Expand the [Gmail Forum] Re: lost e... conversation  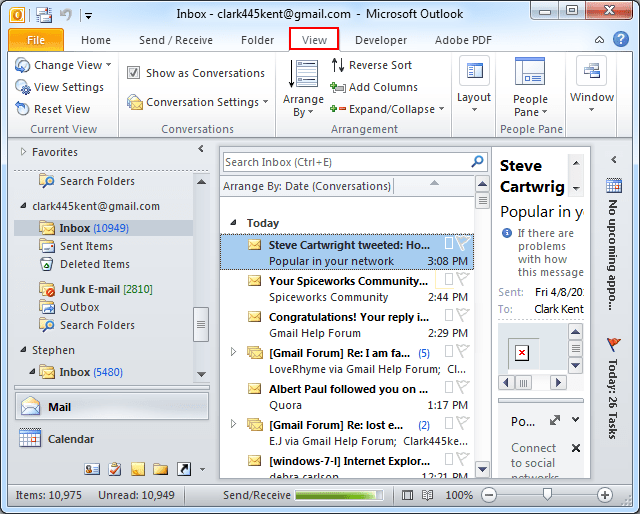pyautogui.click(x=233, y=423)
